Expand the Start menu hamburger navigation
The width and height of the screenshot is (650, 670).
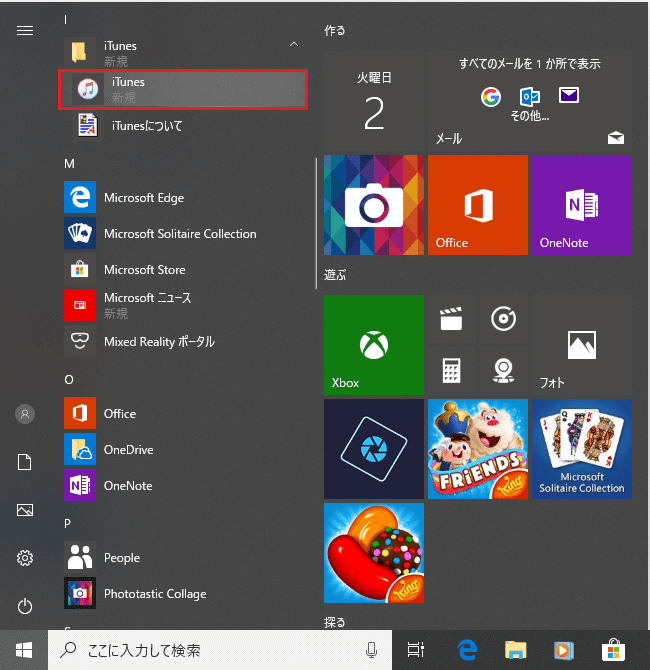tap(25, 30)
